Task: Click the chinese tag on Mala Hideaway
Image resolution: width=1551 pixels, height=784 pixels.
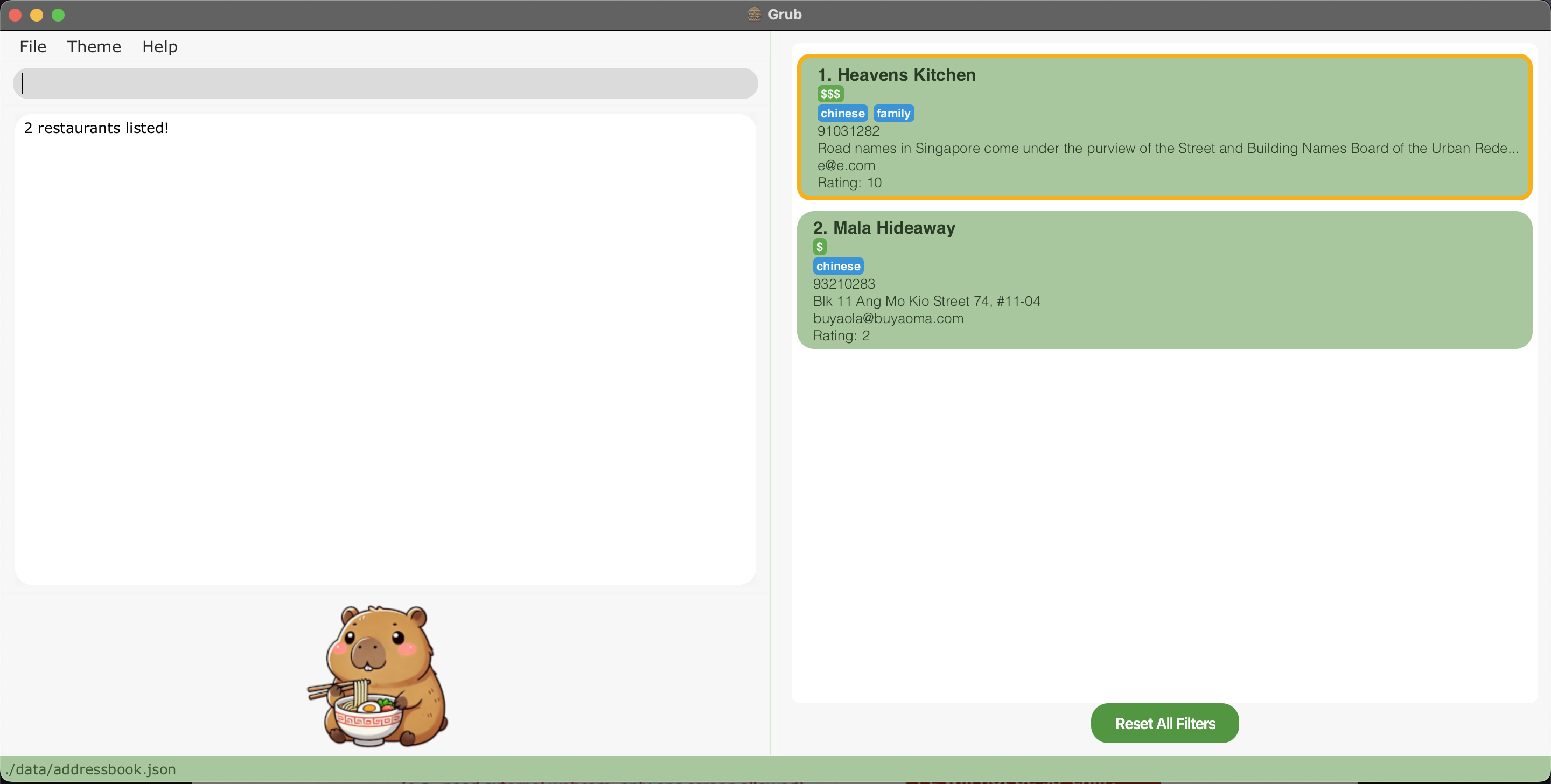Action: pos(837,266)
